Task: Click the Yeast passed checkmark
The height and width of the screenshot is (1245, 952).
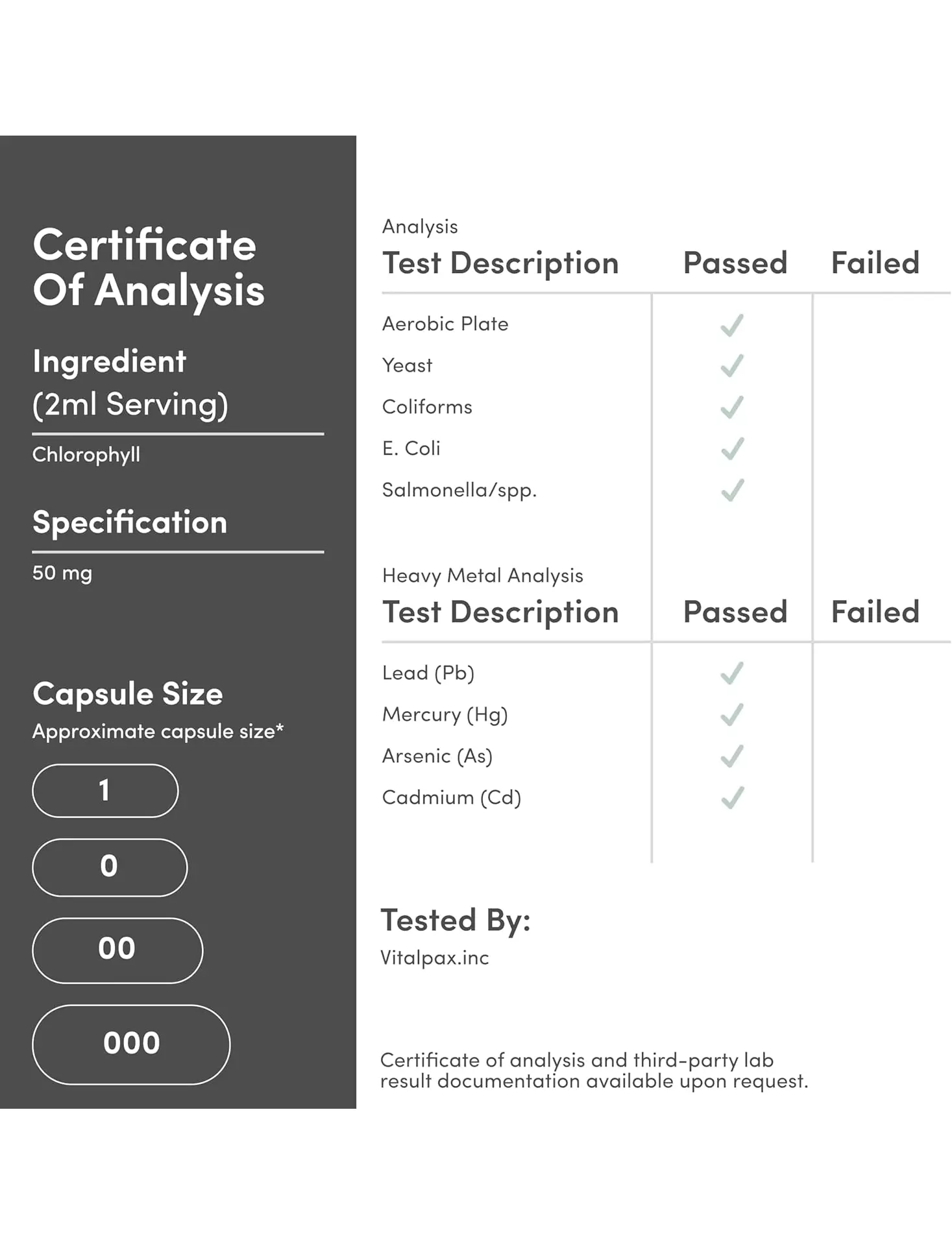Action: tap(732, 366)
